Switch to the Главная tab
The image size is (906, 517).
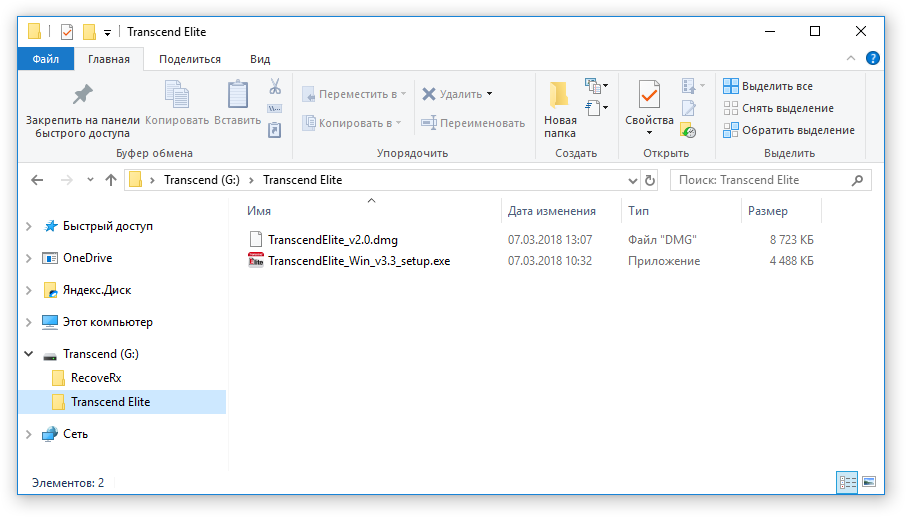pyautogui.click(x=109, y=59)
